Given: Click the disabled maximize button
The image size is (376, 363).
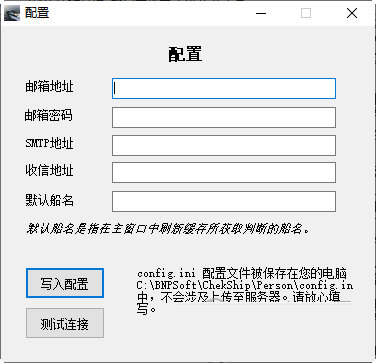Looking at the screenshot, I should [x=306, y=13].
